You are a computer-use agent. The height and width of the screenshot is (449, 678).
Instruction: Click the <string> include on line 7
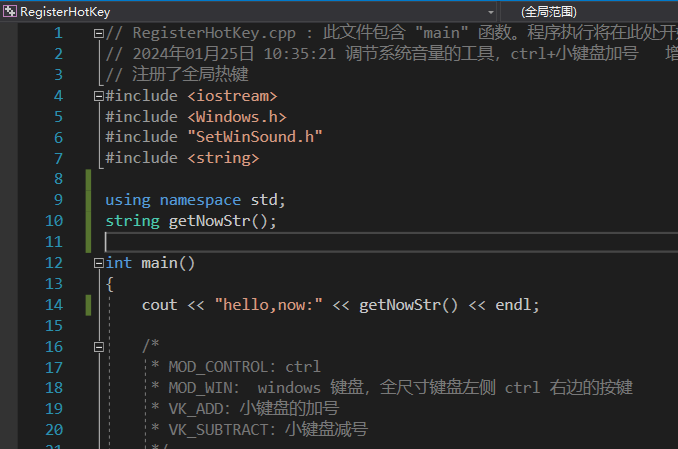click(x=223, y=158)
